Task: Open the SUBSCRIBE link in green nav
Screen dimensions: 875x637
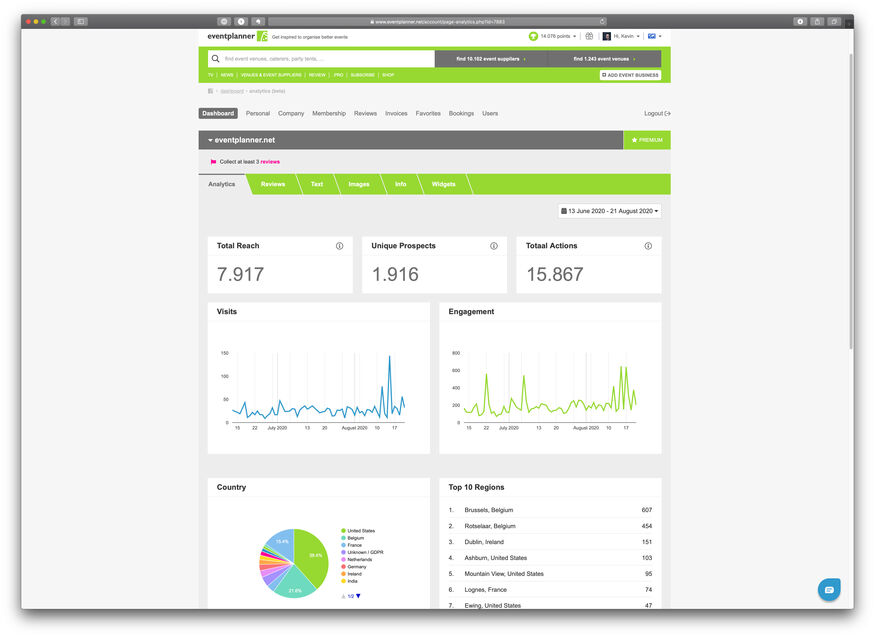Action: tap(363, 75)
